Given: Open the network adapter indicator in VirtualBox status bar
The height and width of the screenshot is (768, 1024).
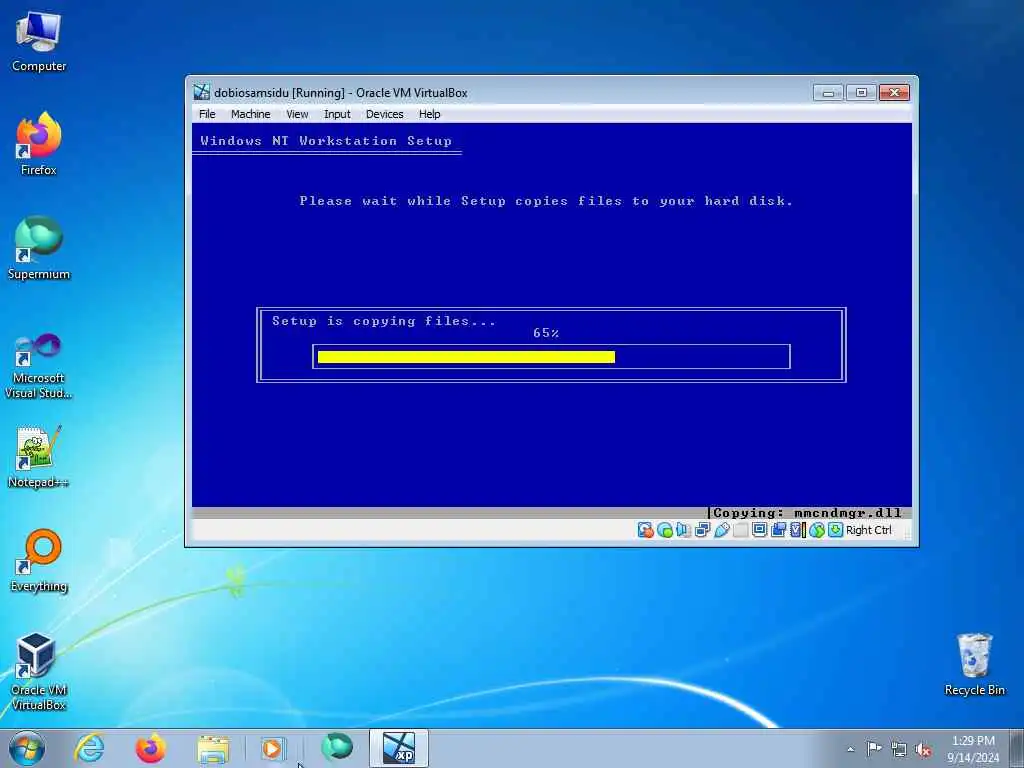Looking at the screenshot, I should click(x=703, y=530).
